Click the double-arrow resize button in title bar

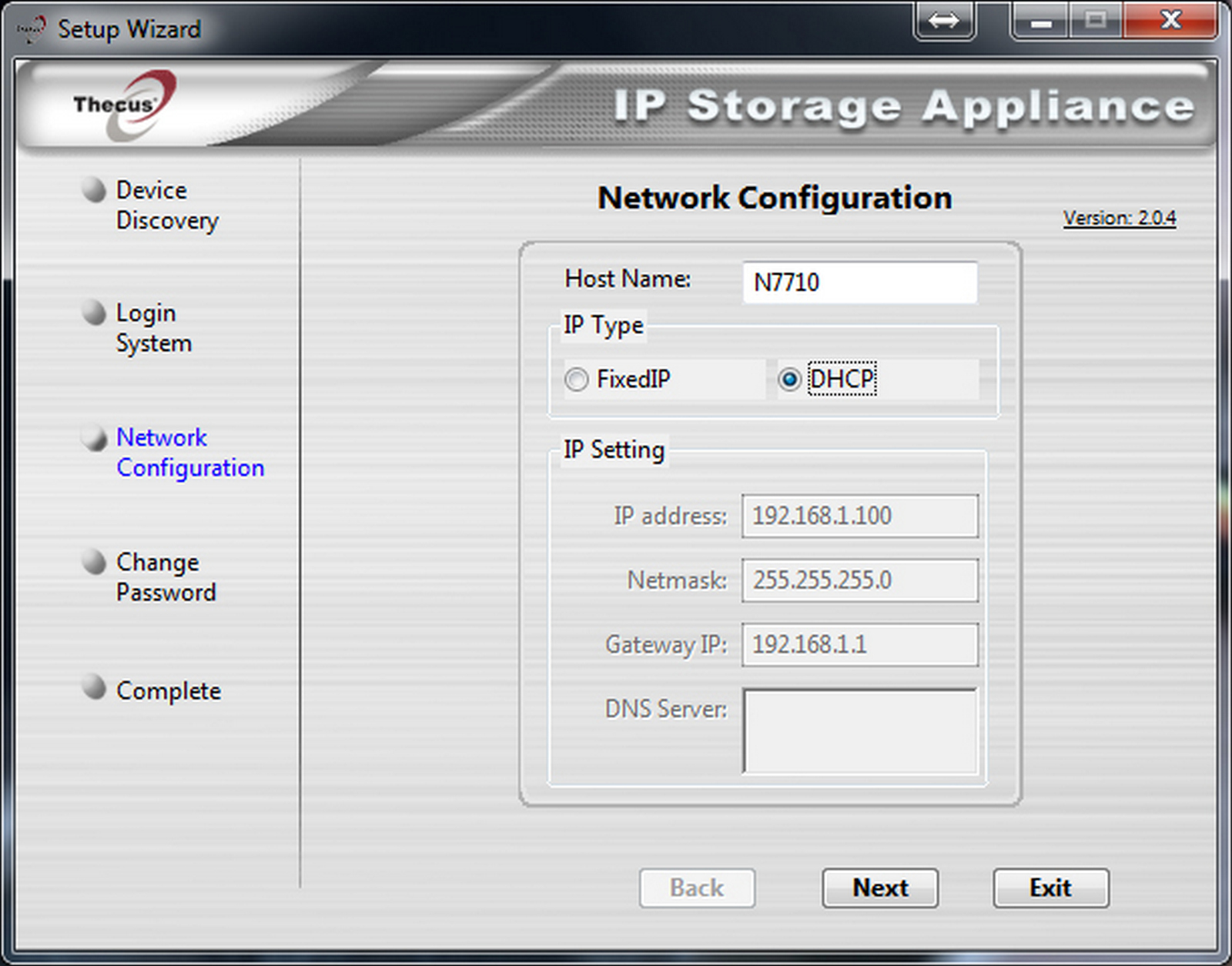tap(944, 21)
